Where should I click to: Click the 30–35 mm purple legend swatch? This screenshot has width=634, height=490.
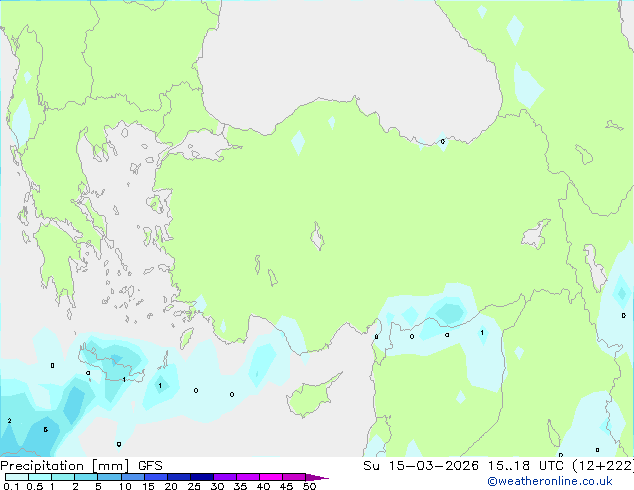tap(225, 477)
